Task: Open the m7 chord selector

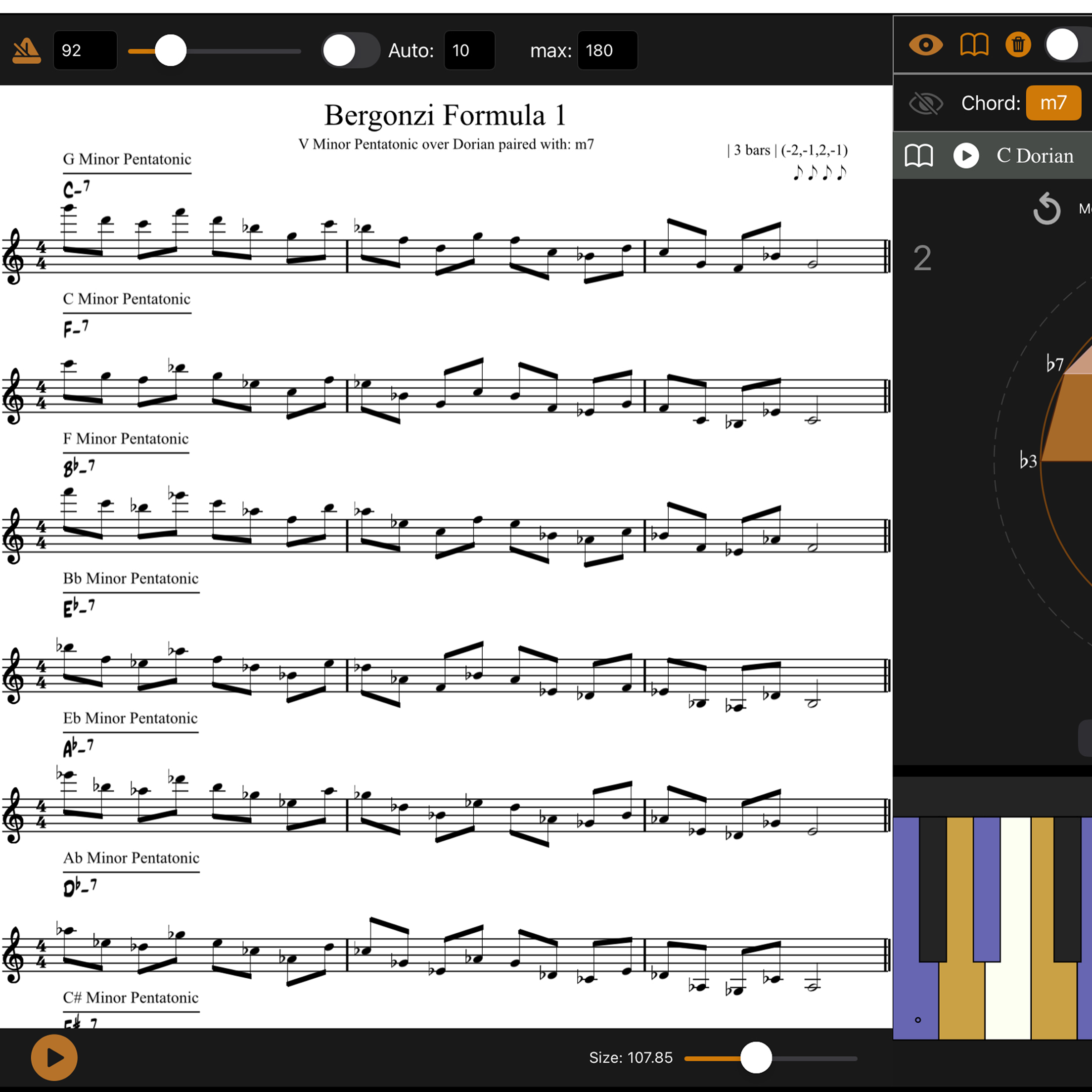Action: 1053,103
